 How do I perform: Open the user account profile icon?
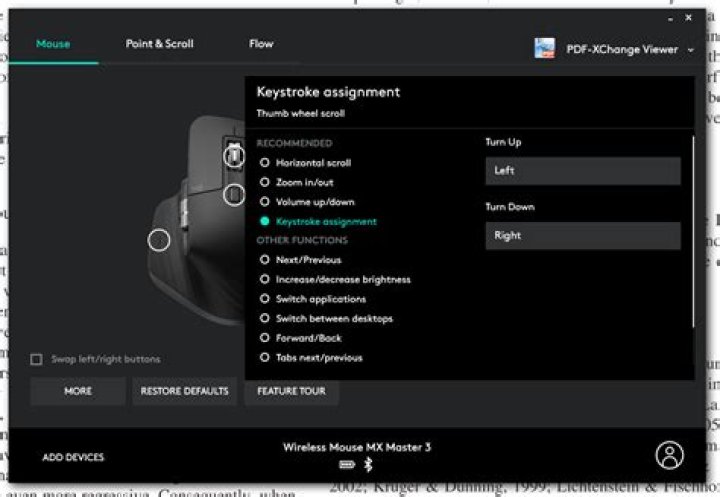click(669, 455)
